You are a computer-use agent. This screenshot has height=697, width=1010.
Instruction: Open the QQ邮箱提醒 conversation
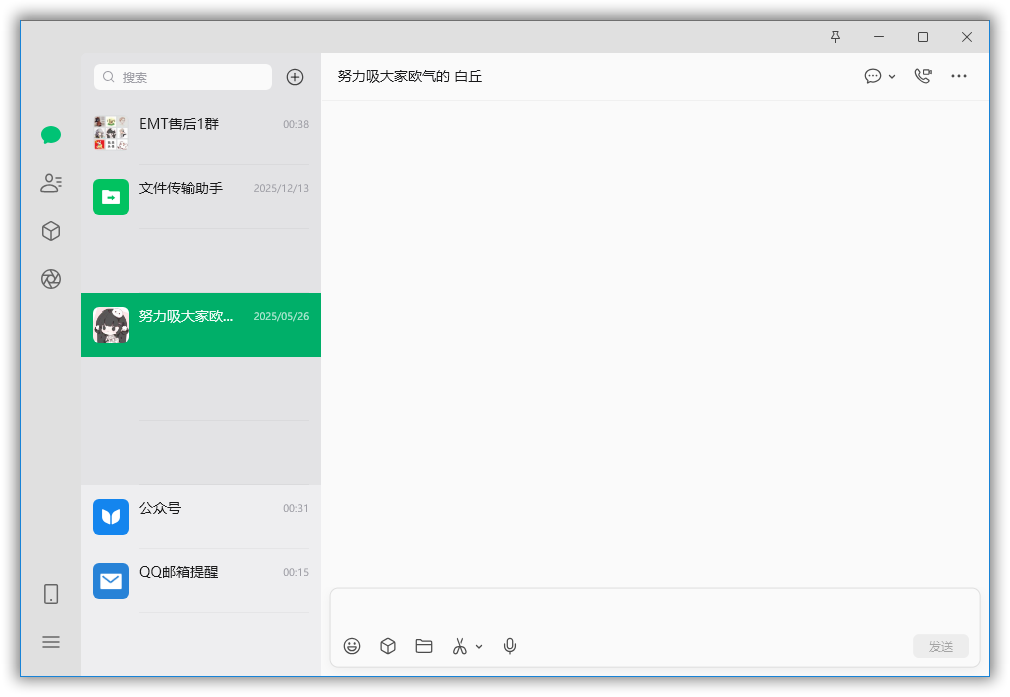[201, 580]
